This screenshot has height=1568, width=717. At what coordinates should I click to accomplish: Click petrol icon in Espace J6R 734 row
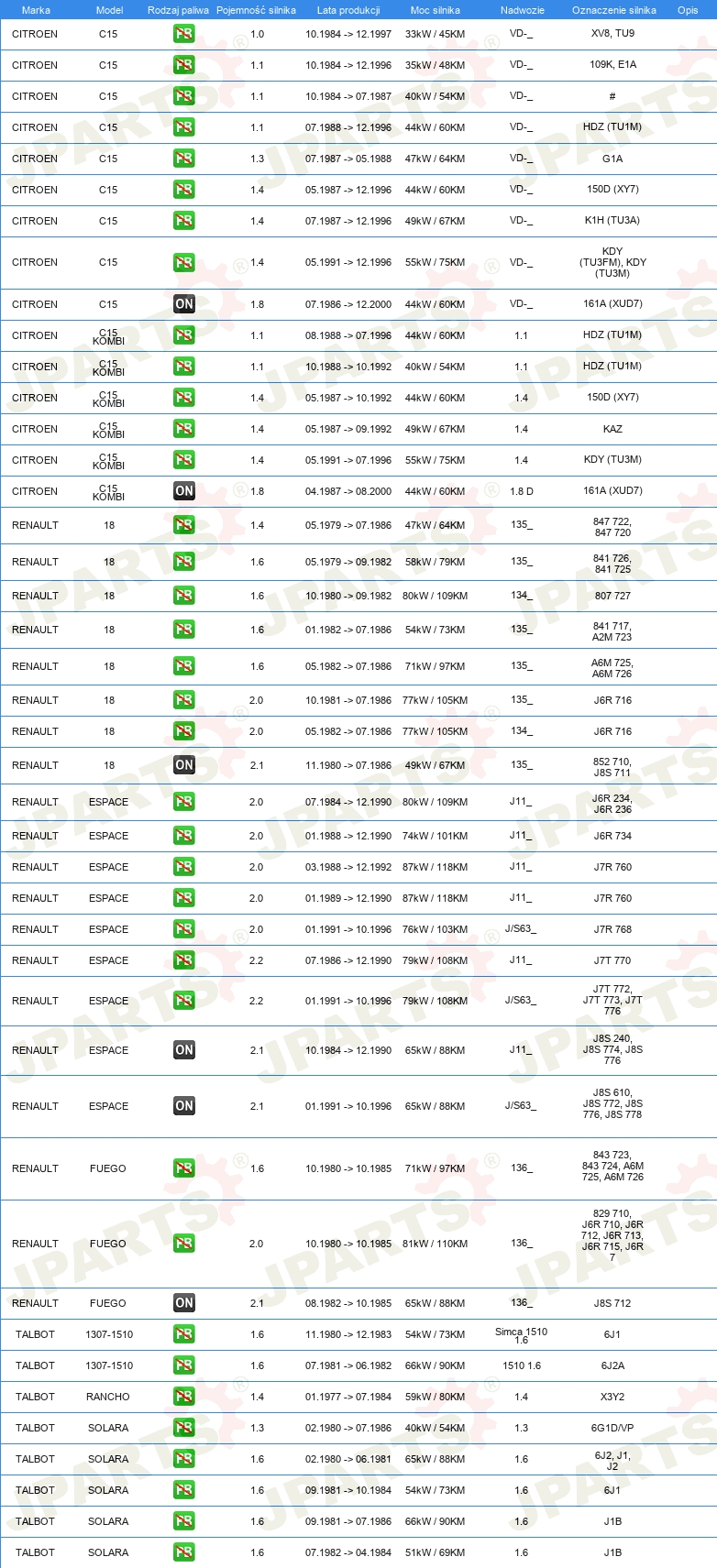point(183,836)
